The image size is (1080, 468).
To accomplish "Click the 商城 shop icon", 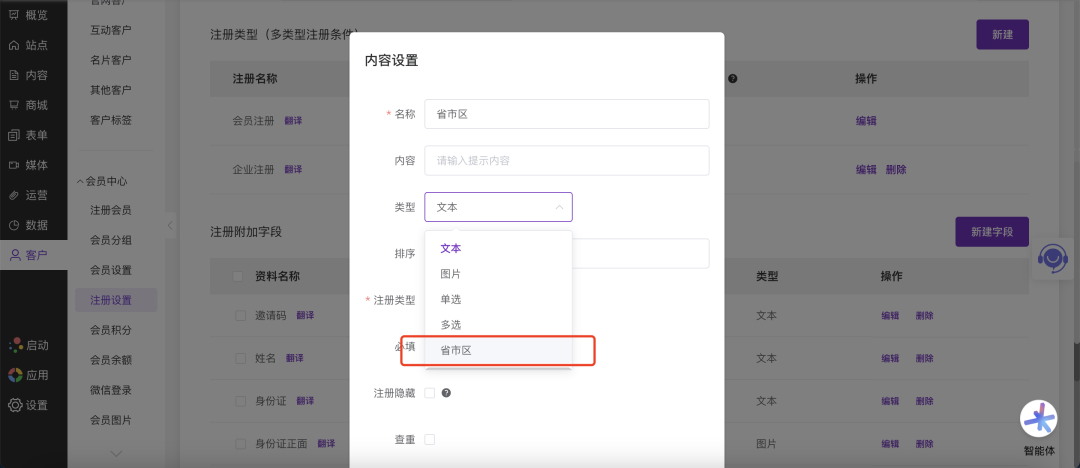I will (x=14, y=105).
